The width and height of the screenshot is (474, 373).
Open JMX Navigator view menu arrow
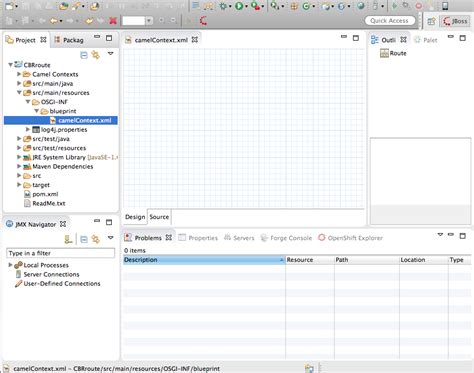[x=111, y=238]
